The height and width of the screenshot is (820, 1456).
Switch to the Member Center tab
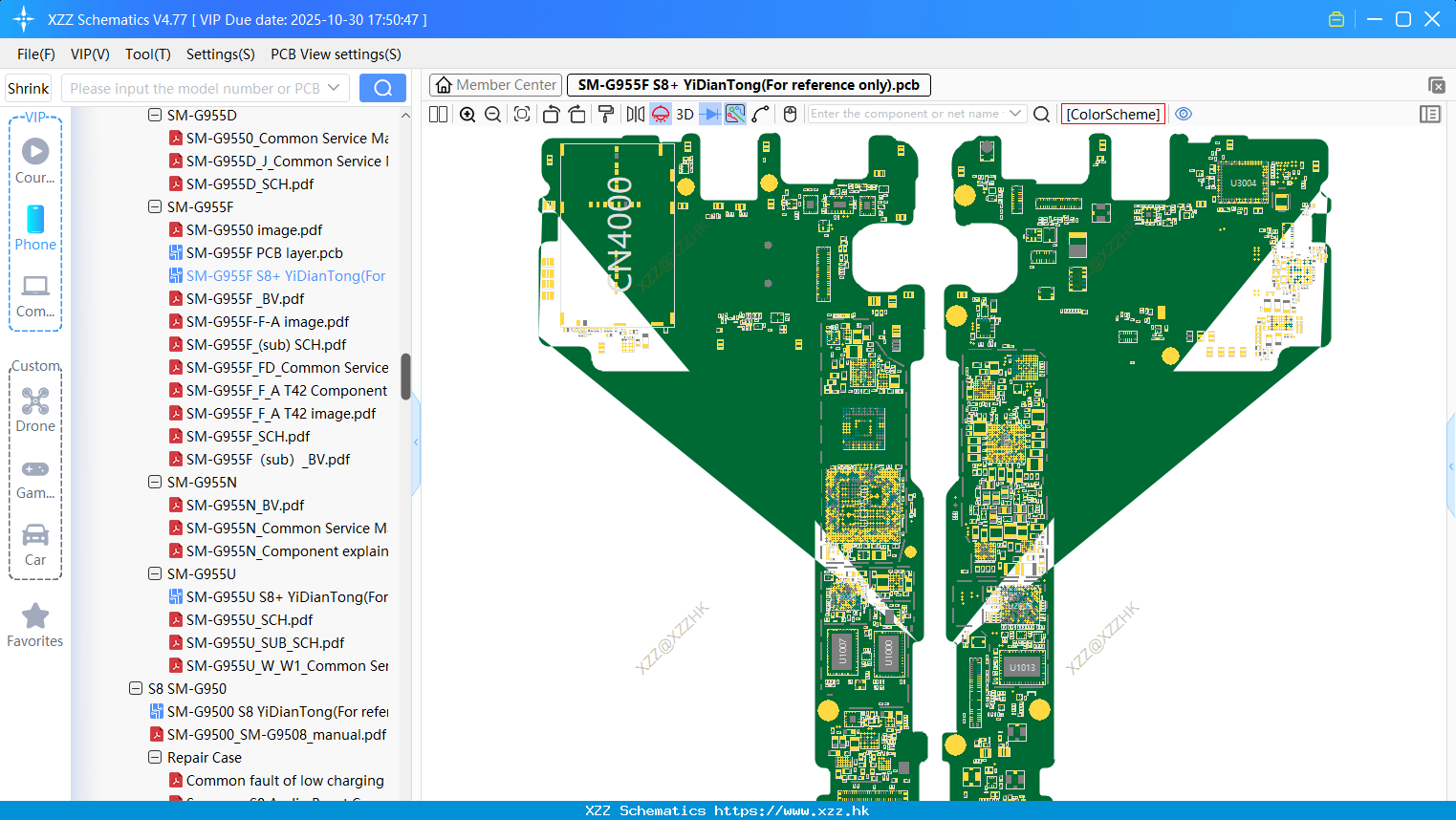495,85
